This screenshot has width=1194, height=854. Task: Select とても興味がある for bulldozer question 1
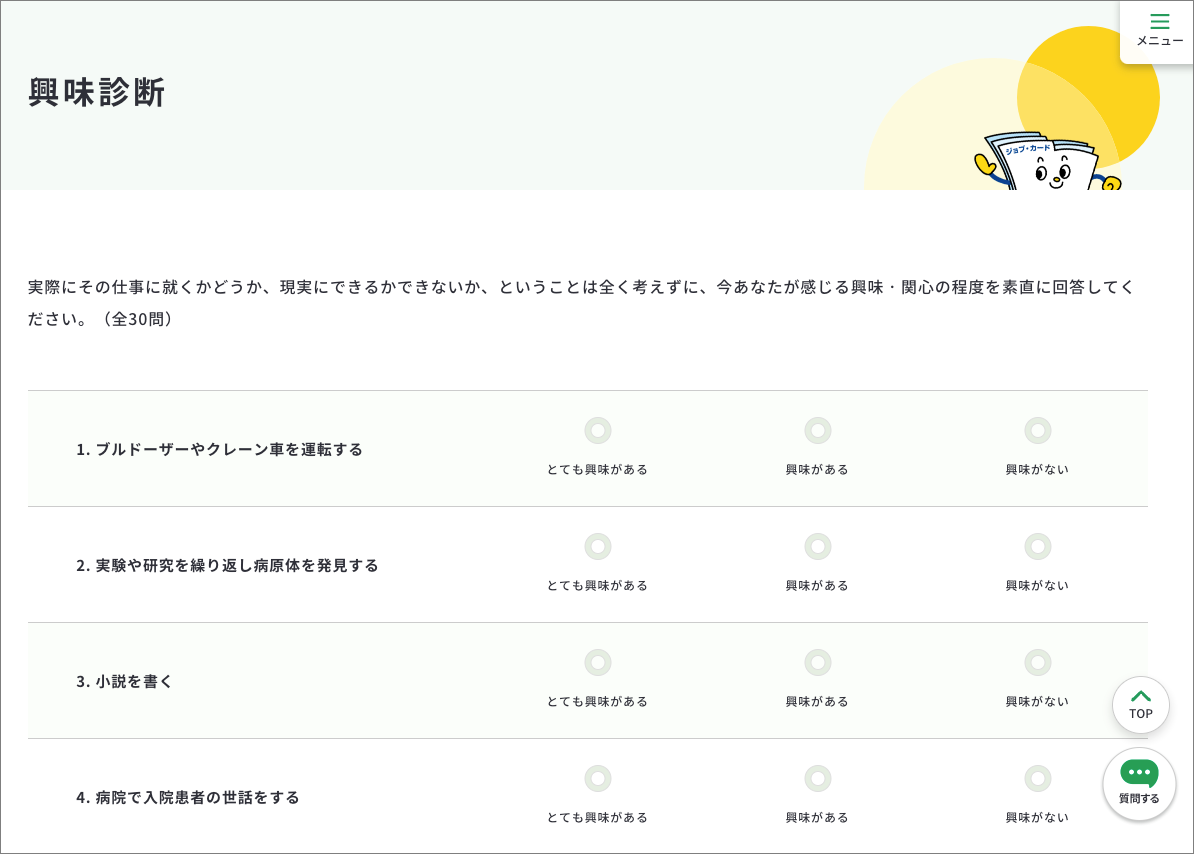[597, 431]
